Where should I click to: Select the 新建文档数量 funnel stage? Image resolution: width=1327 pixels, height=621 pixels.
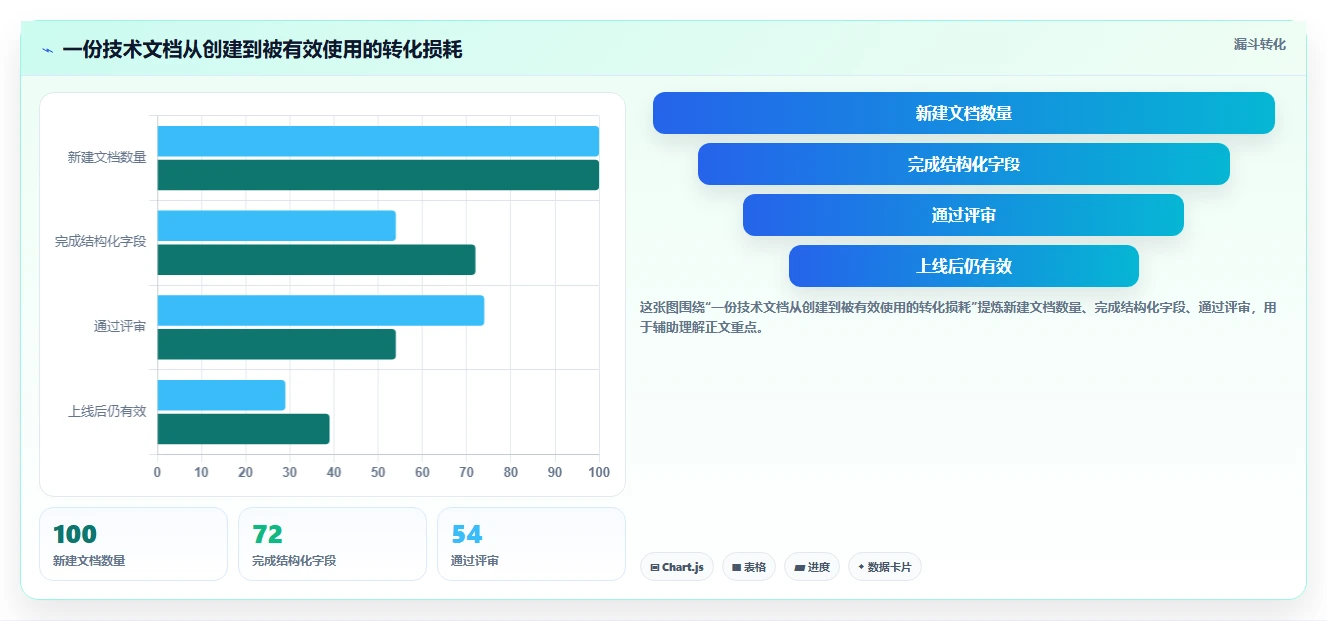(963, 113)
